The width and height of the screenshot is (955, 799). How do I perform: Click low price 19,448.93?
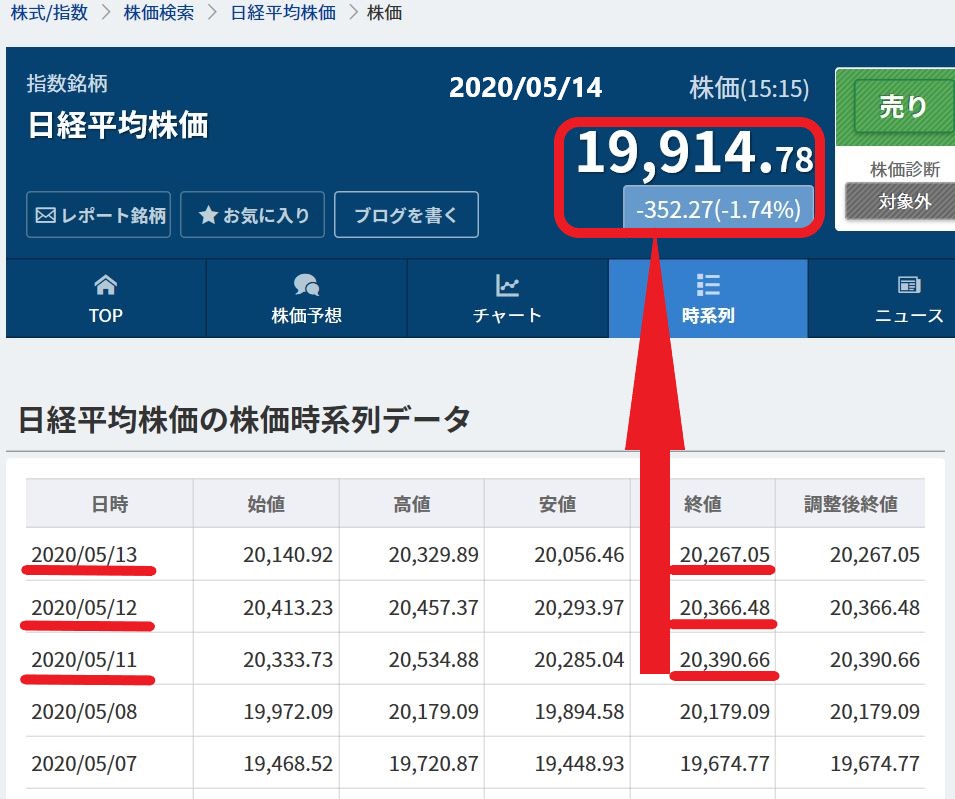pos(579,764)
